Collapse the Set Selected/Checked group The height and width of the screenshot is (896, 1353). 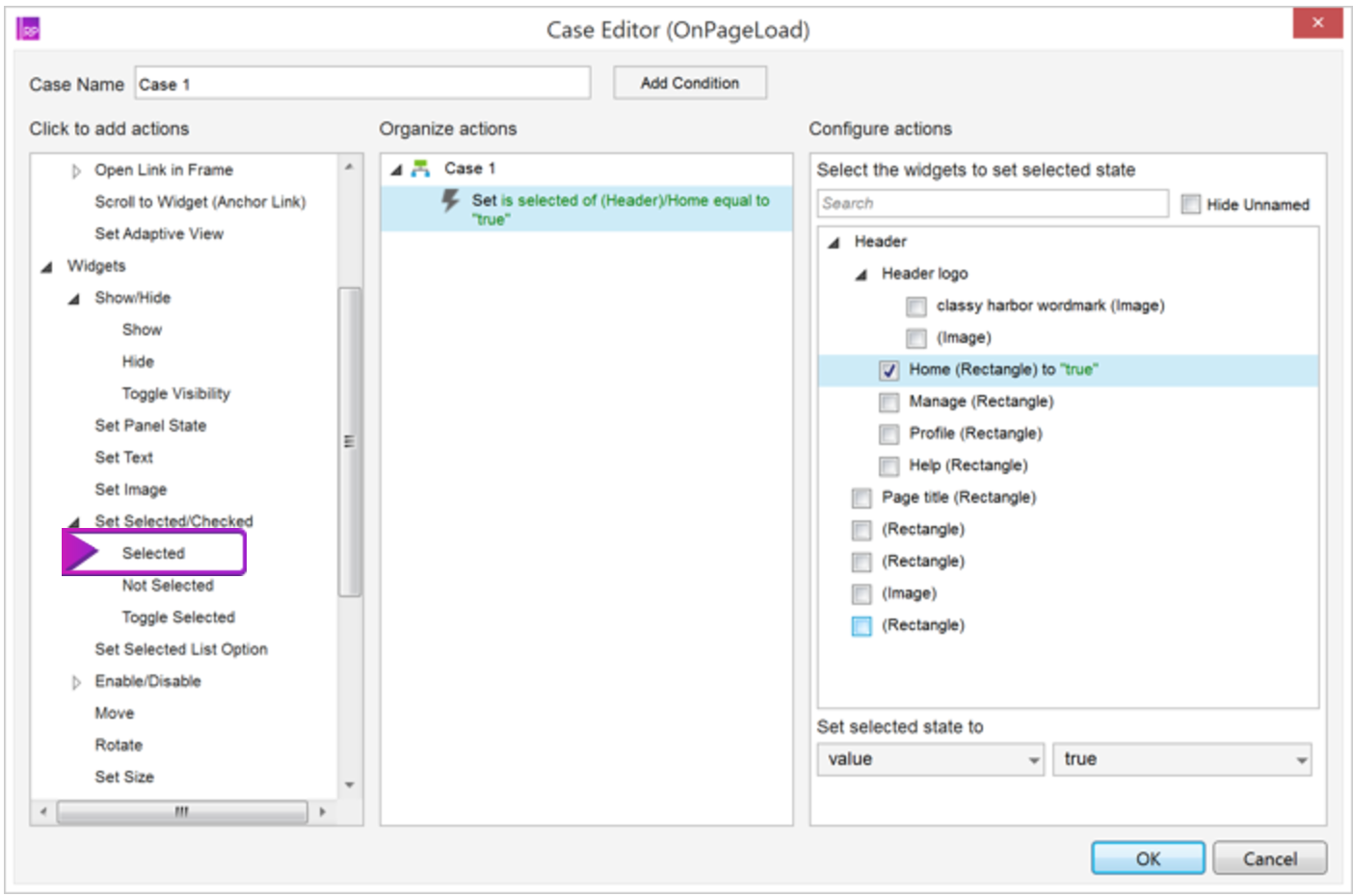point(74,522)
